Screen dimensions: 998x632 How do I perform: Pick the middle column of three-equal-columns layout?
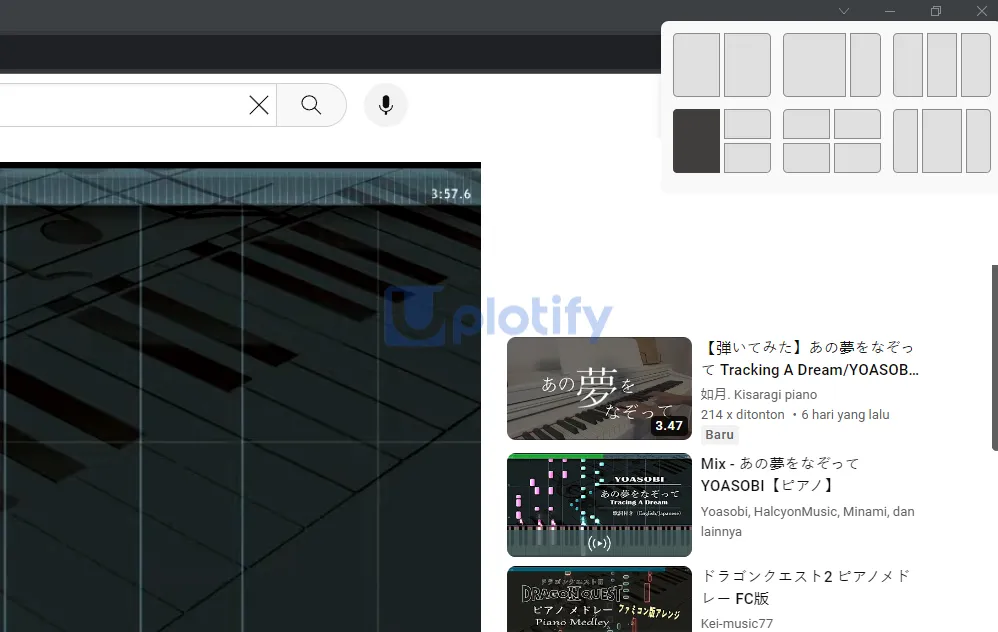pos(942,65)
